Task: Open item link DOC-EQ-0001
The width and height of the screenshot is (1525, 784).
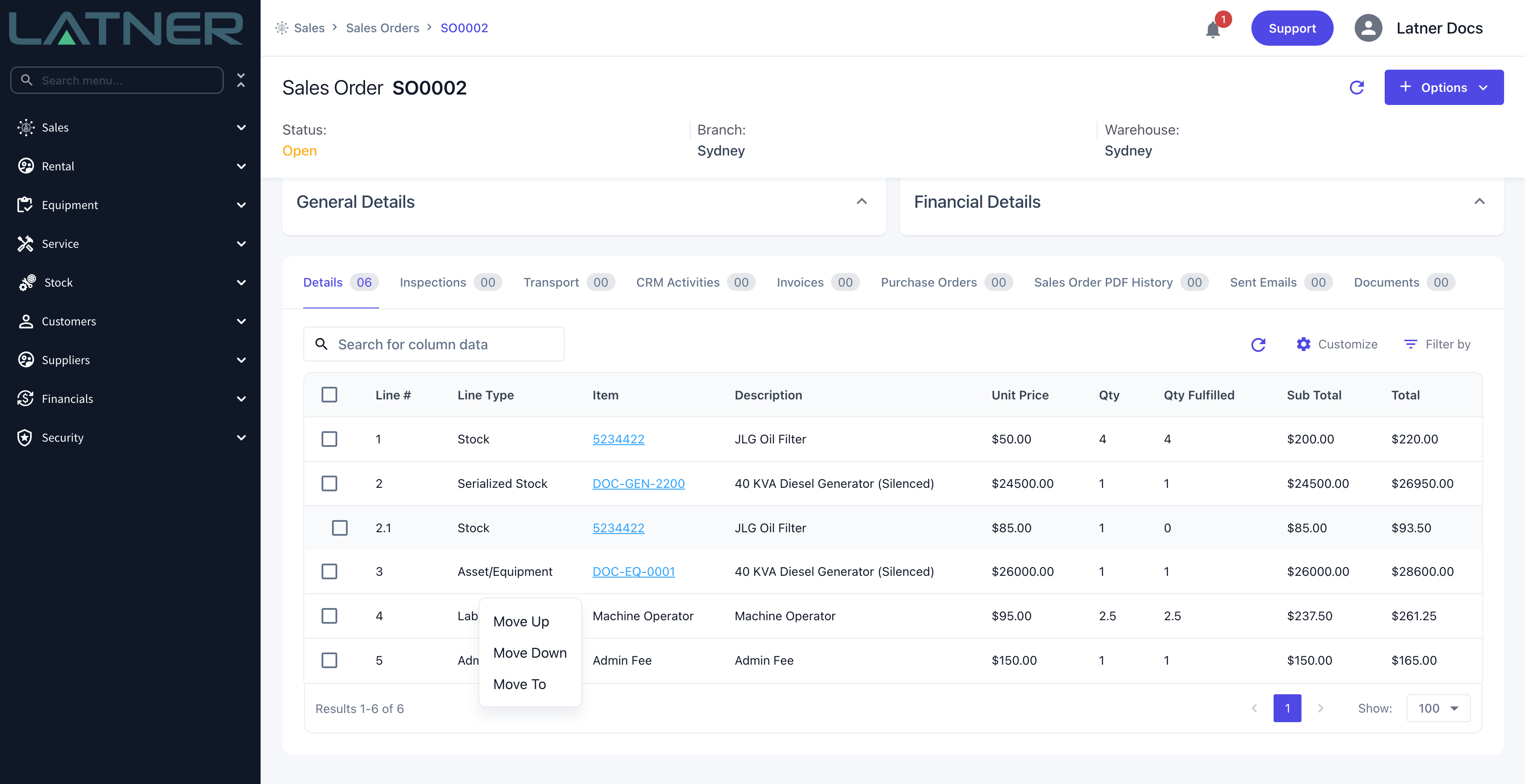Action: click(634, 571)
